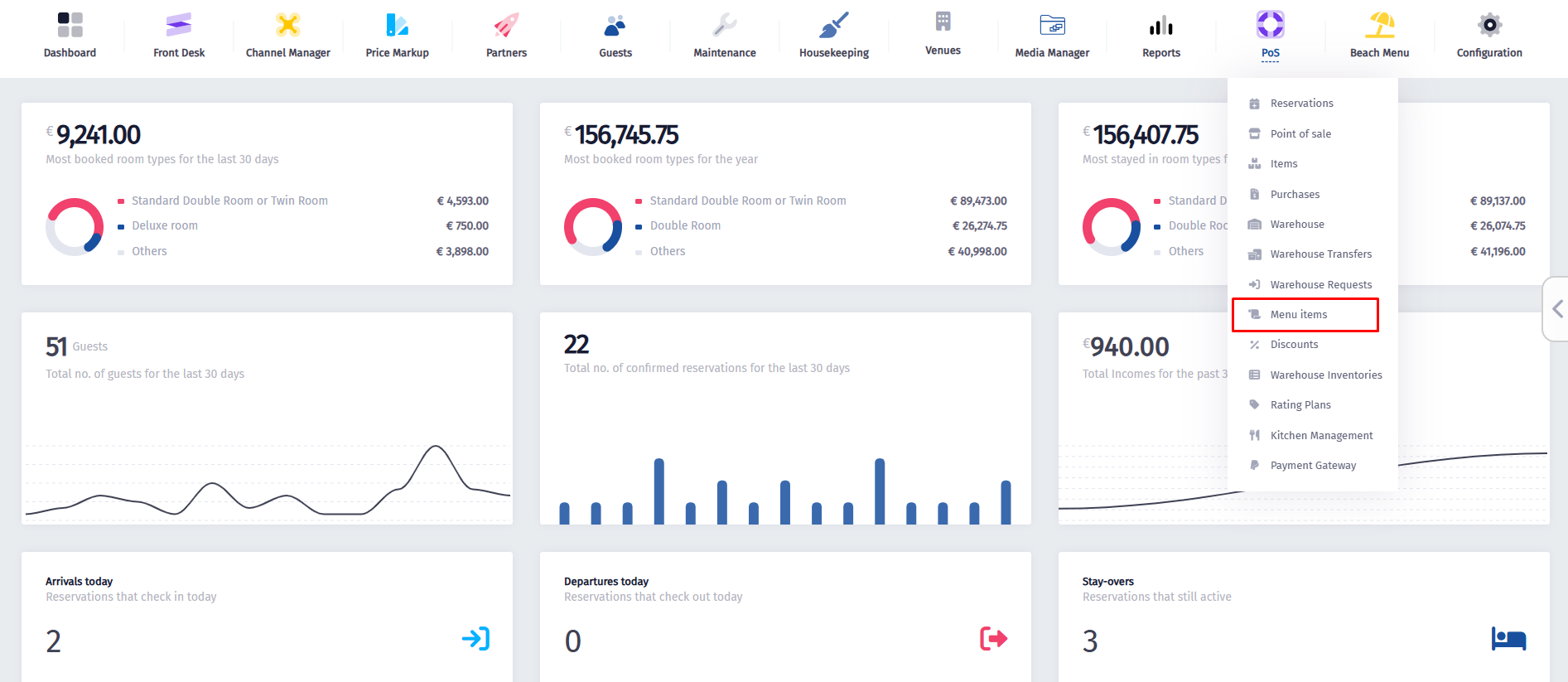Select Menu items from PoS menu
The width and height of the screenshot is (1568, 682).
coord(1299,315)
